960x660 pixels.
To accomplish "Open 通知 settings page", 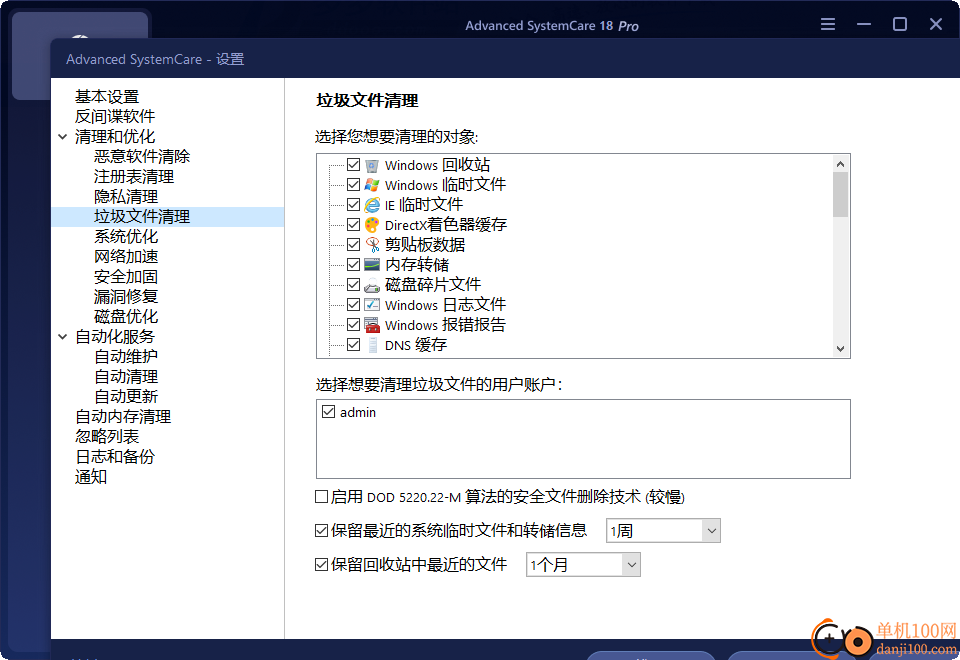I will 91,477.
